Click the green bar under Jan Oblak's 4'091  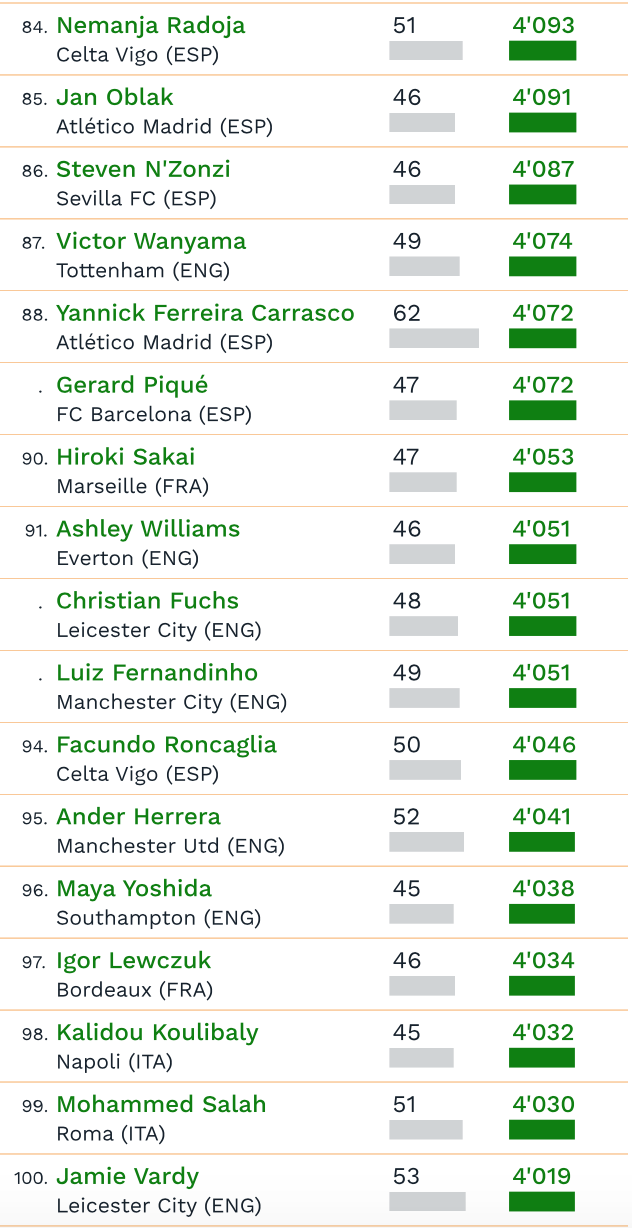[542, 123]
